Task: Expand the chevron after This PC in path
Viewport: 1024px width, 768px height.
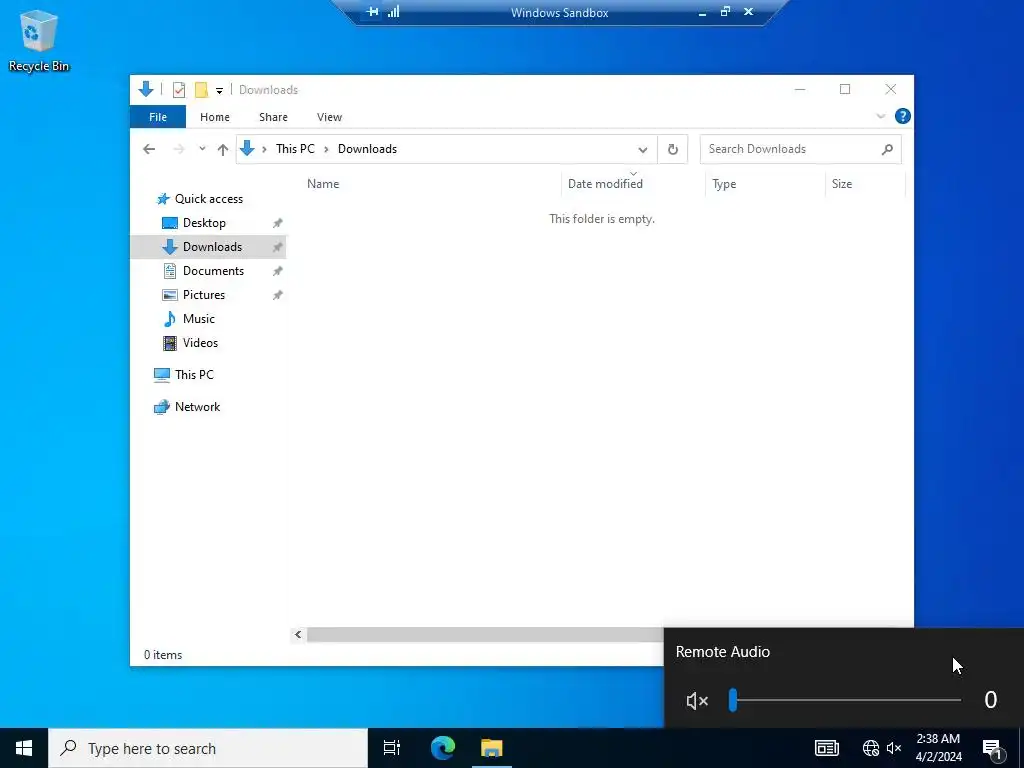Action: tap(326, 149)
